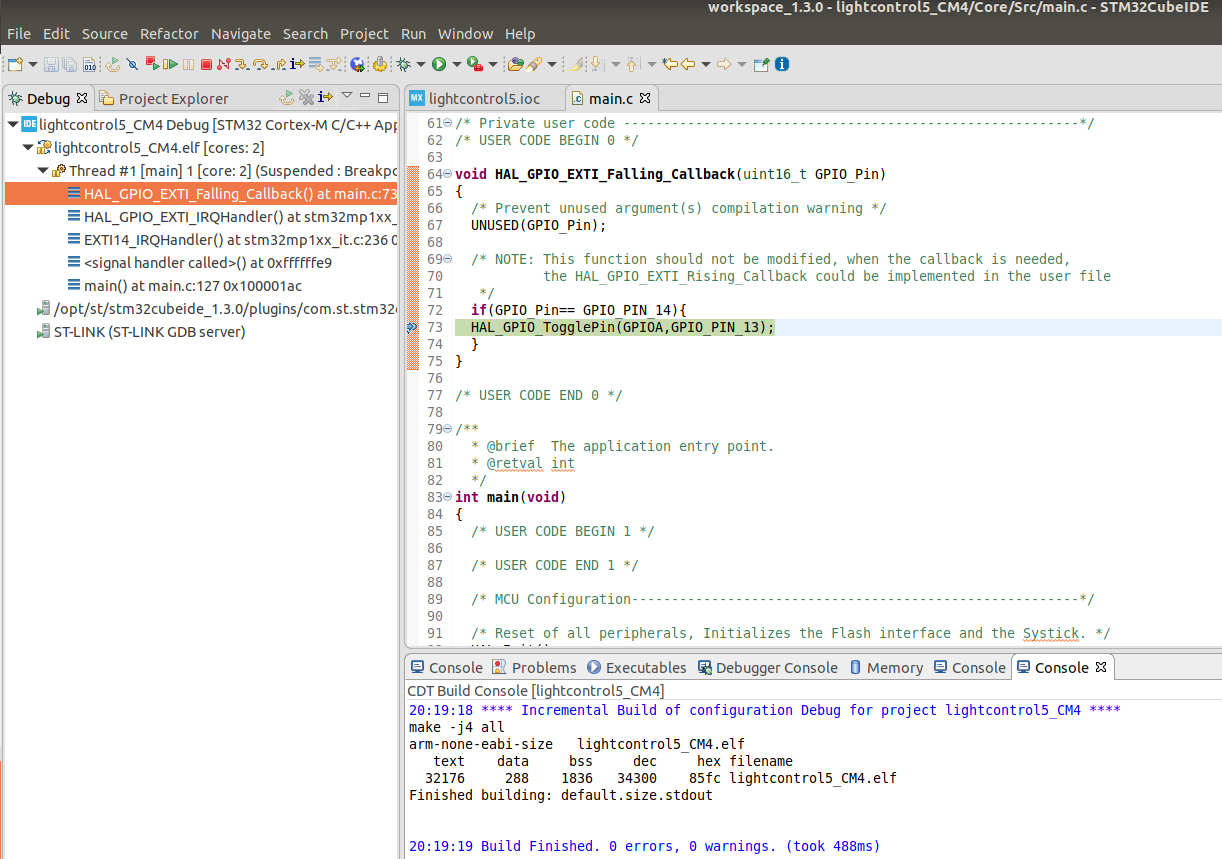This screenshot has width=1222, height=859.
Task: Click the Step Return icon
Action: point(278,65)
